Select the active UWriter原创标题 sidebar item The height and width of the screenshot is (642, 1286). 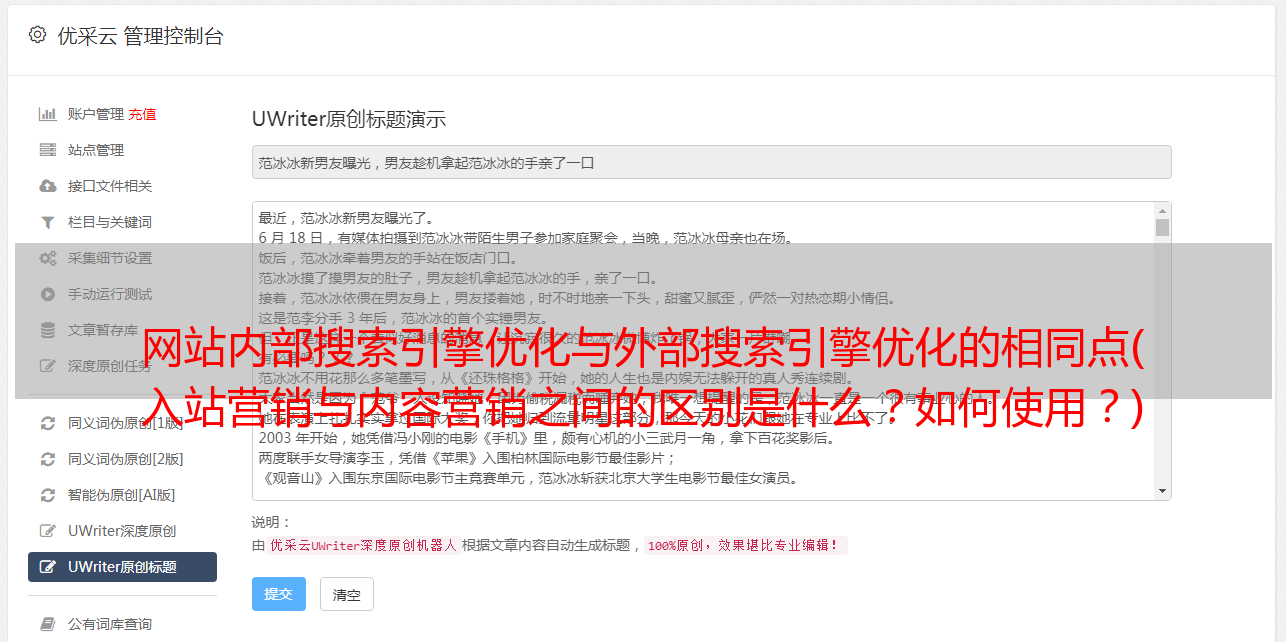pyautogui.click(x=122, y=567)
